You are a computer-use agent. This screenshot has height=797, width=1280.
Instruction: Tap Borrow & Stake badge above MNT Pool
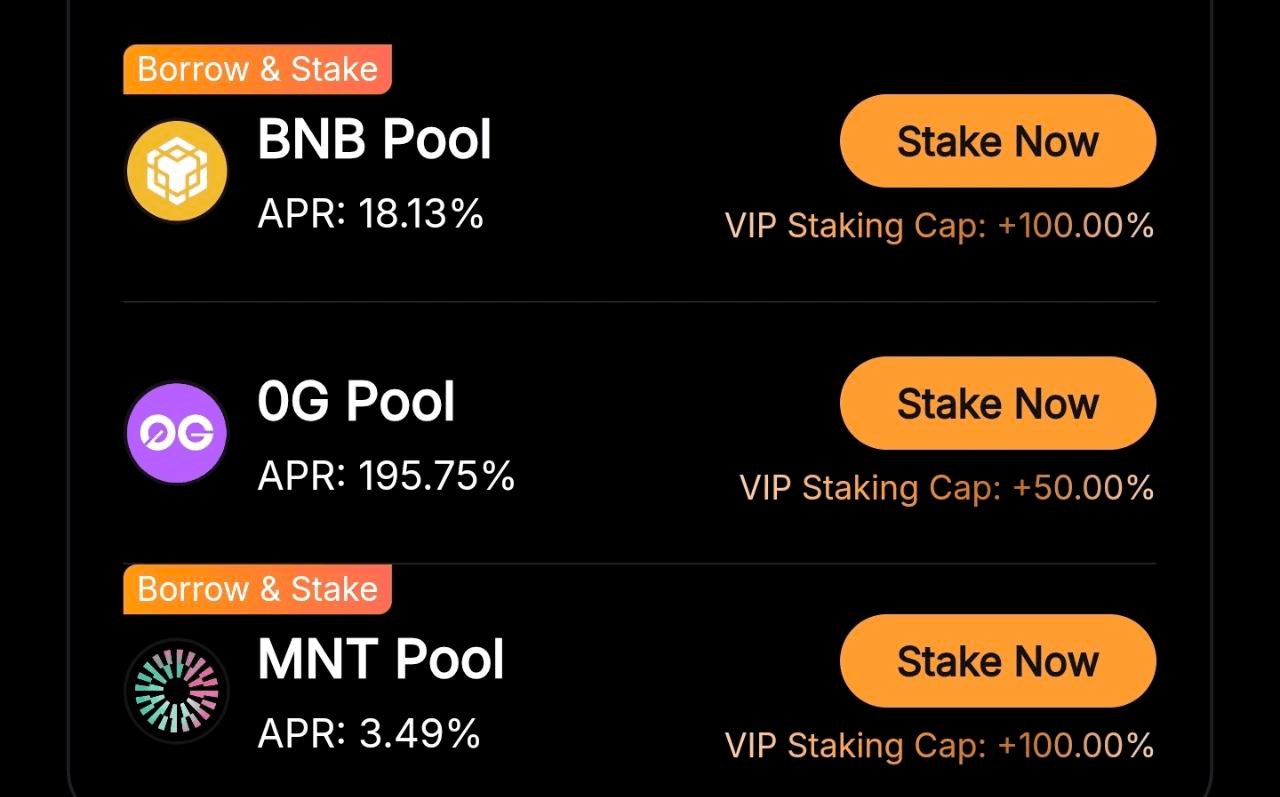(x=257, y=589)
